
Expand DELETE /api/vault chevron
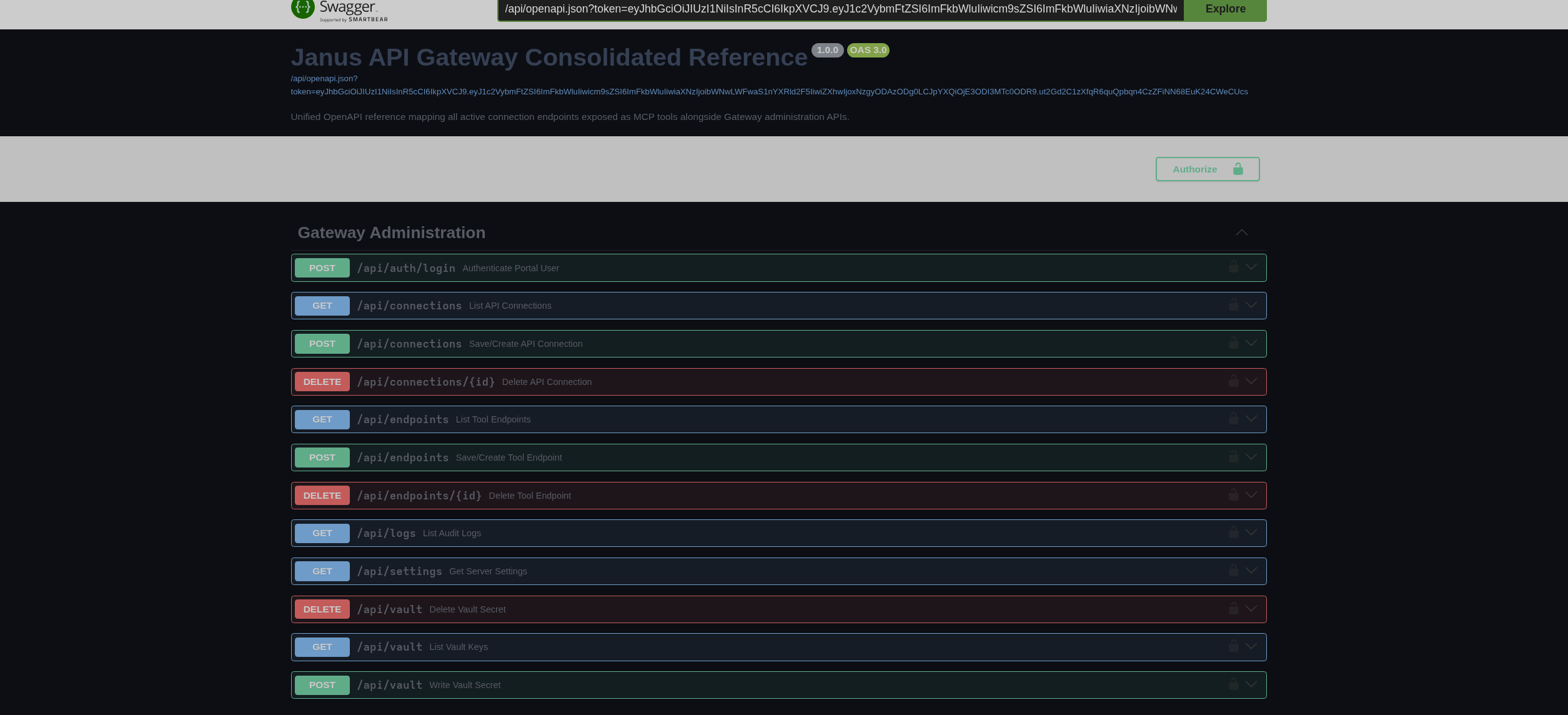coord(1251,609)
